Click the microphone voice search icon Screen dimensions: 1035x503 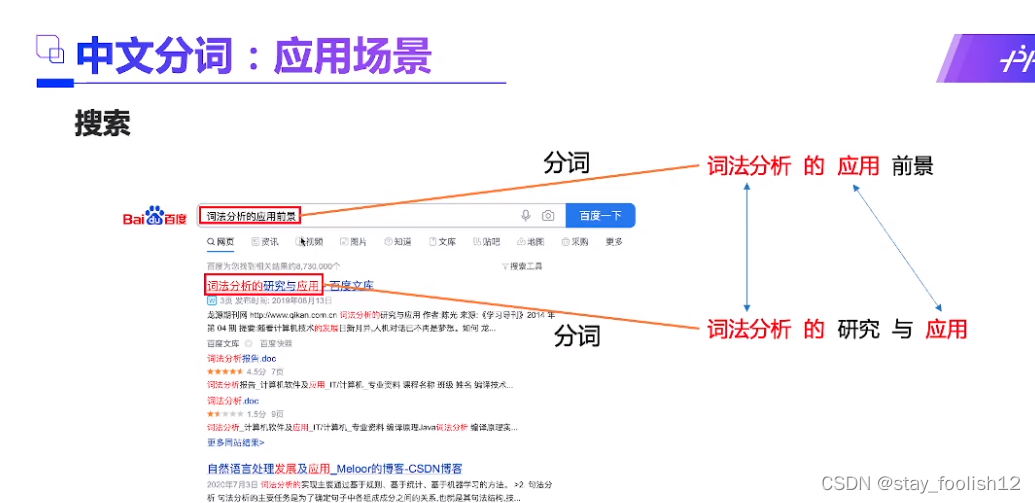526,215
